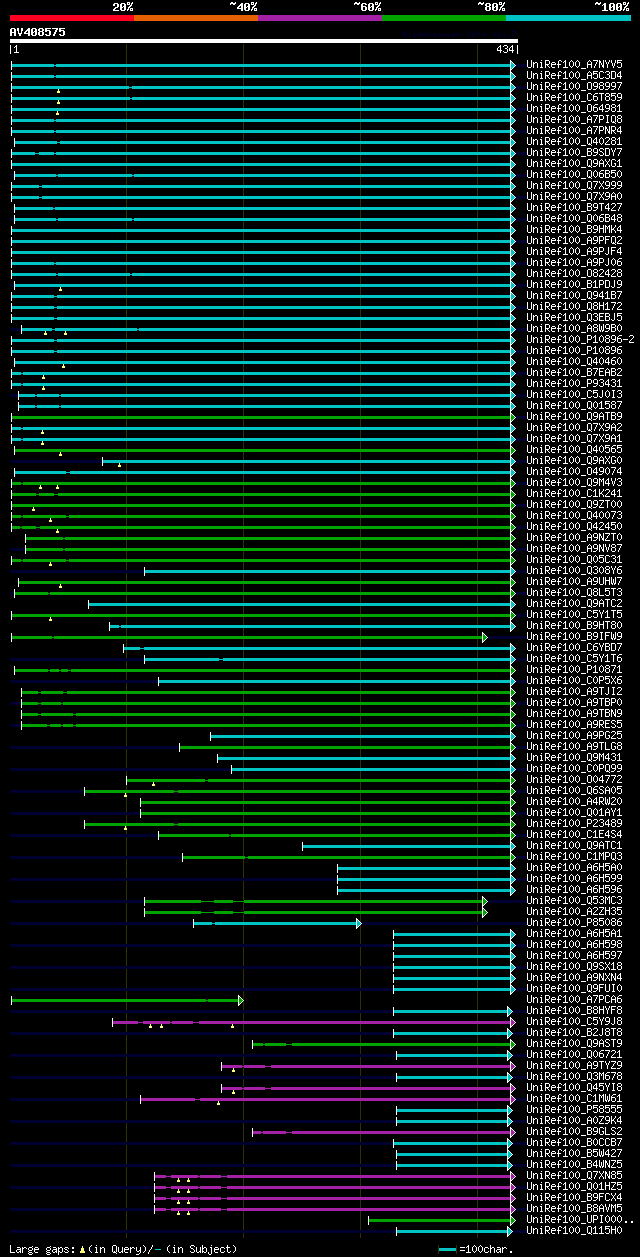Screen dimensions: 640x1257
Task: Open hit UniRef100_B8HYF8
Action: 573,1010
